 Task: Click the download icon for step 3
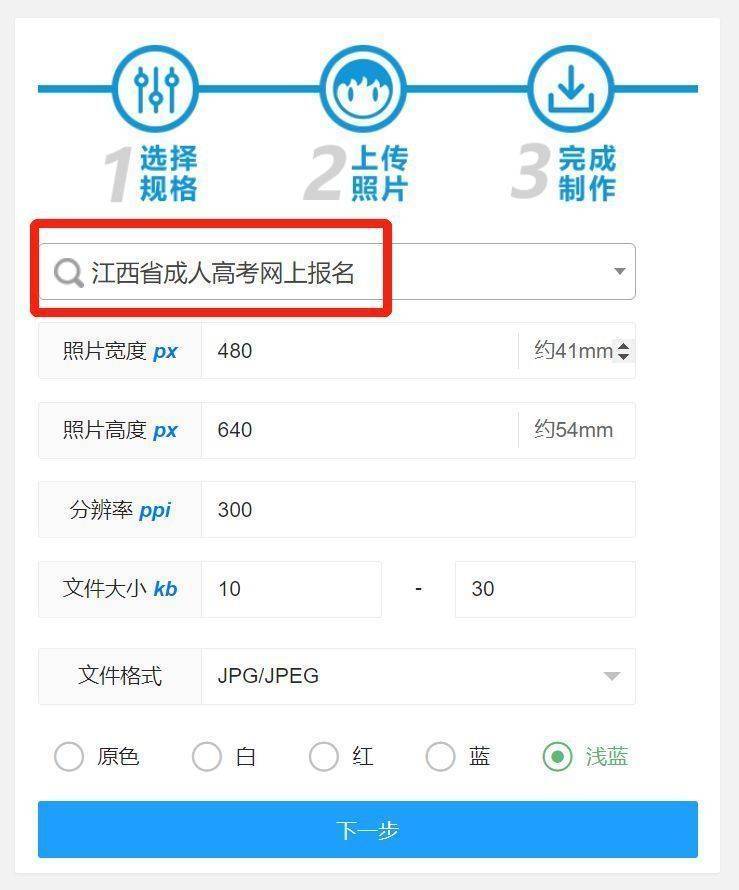tap(571, 89)
